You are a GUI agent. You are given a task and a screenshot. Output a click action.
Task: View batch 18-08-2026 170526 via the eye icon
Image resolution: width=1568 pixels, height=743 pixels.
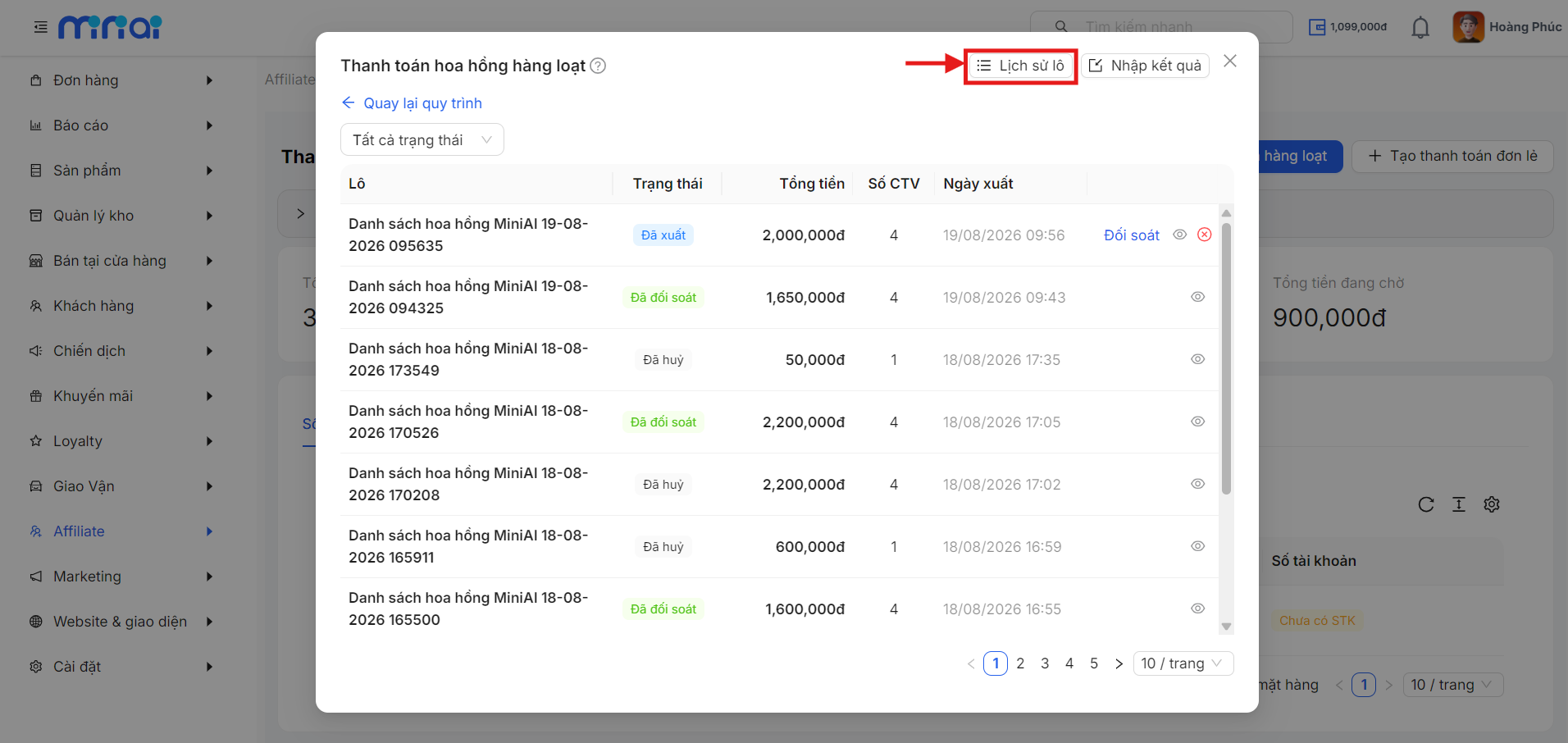coord(1197,422)
